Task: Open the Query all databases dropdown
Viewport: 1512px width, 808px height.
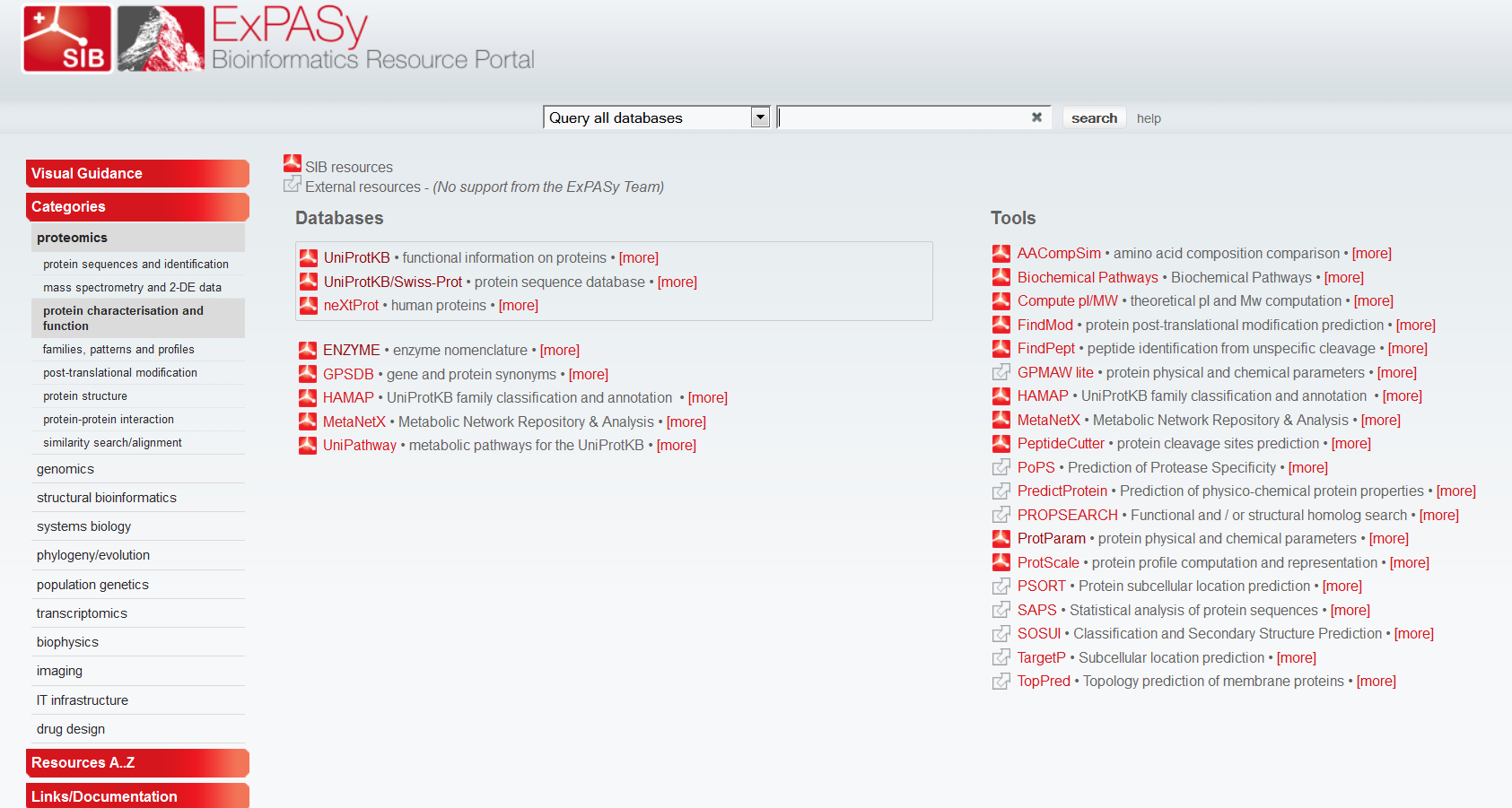Action: [657, 117]
